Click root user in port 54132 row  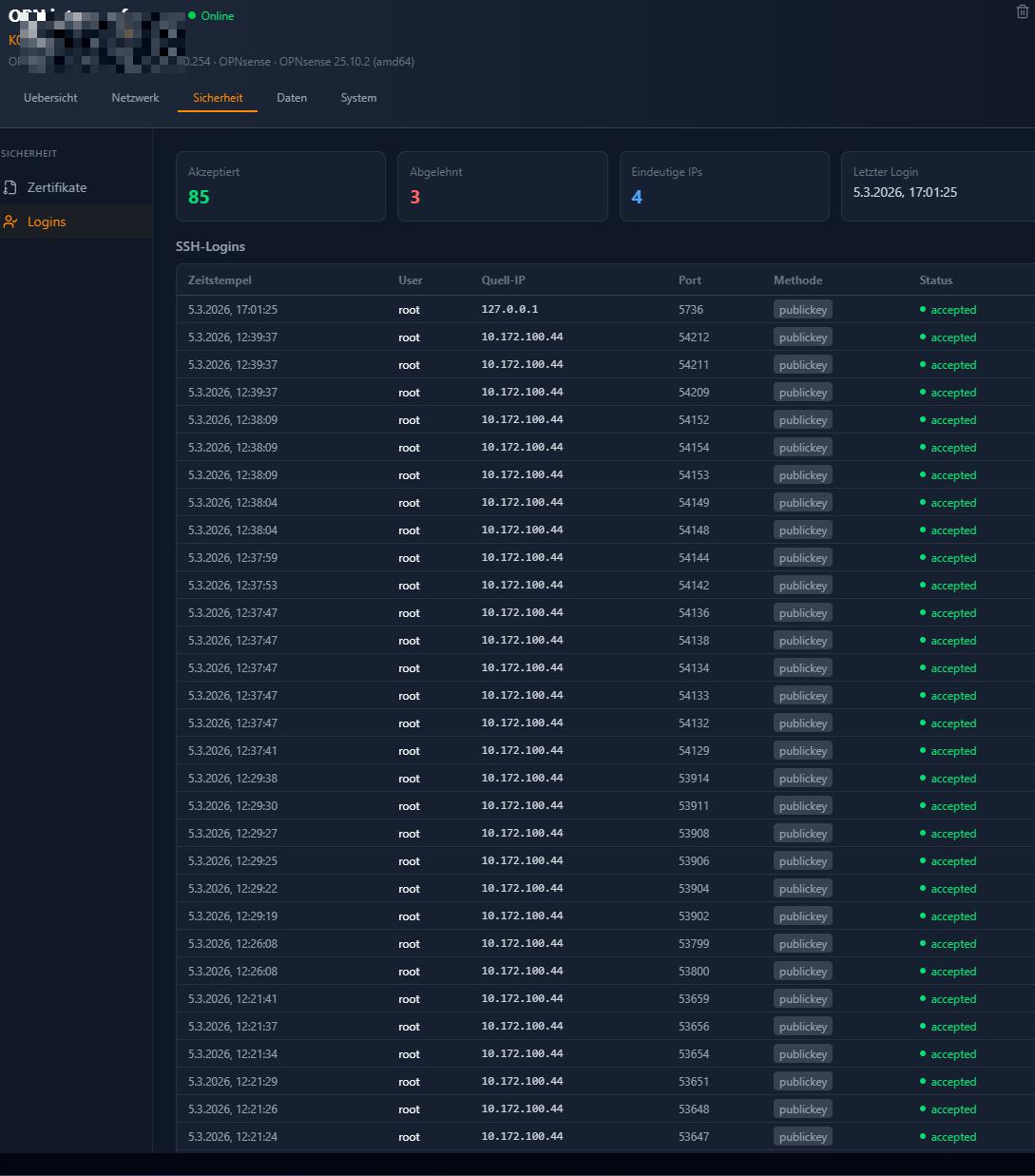[x=409, y=723]
